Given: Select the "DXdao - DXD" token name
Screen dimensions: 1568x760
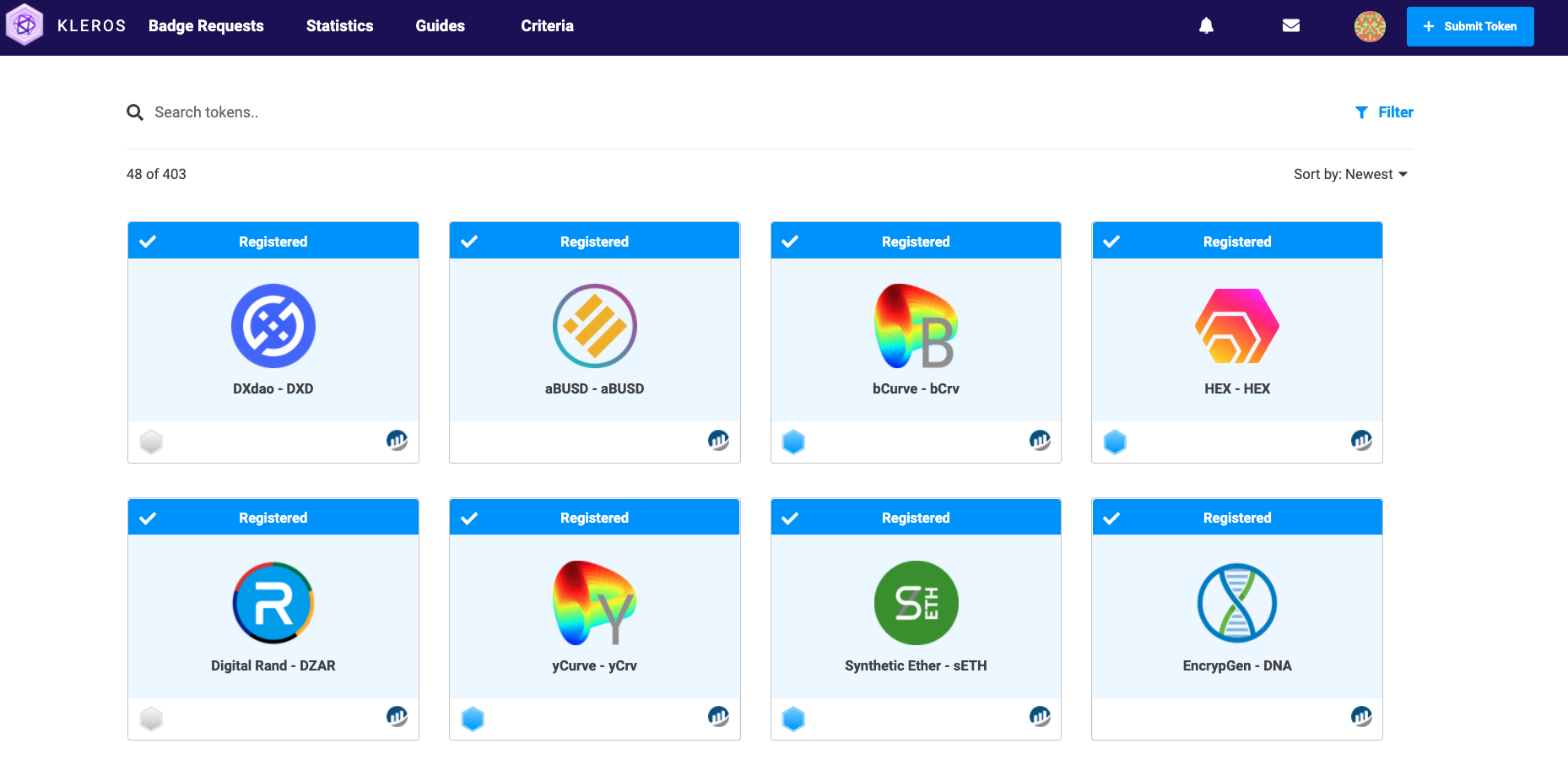Looking at the screenshot, I should point(273,388).
